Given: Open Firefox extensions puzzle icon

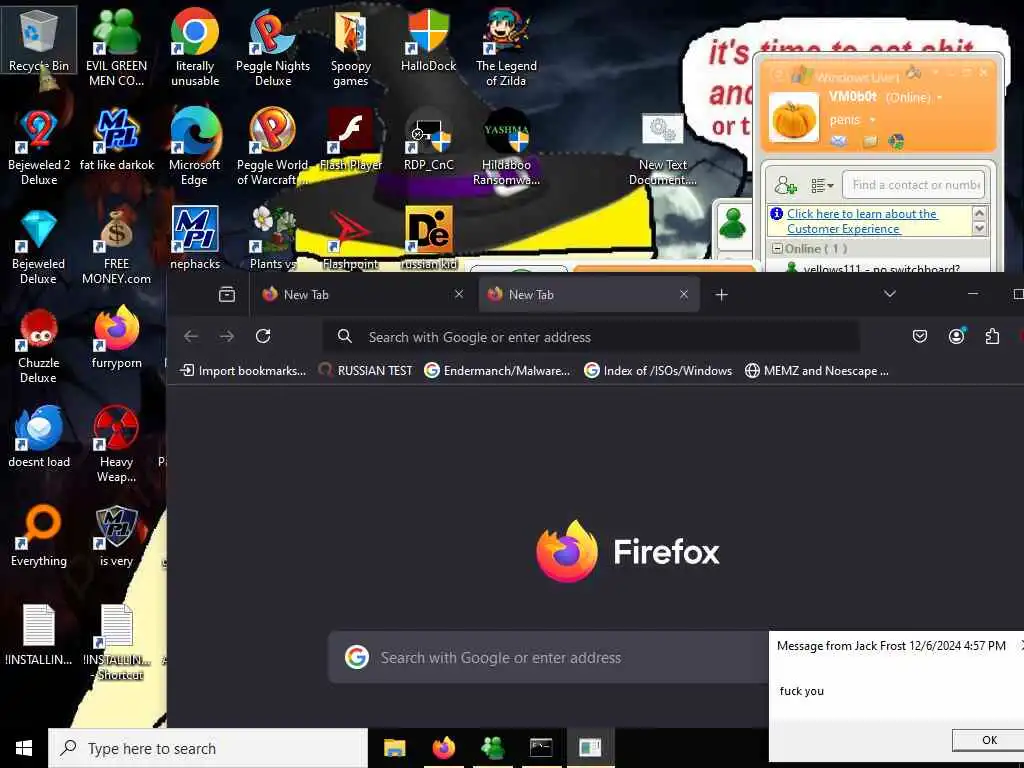Looking at the screenshot, I should point(992,337).
